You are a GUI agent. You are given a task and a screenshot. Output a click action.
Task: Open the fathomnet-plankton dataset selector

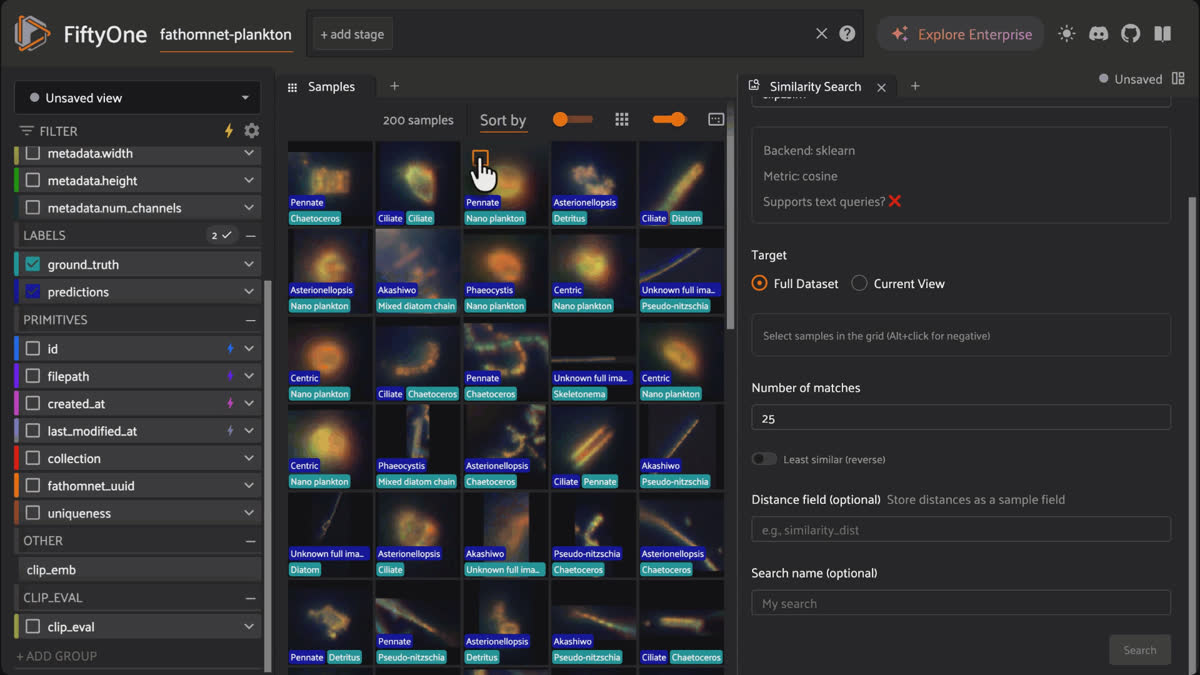[x=226, y=35]
